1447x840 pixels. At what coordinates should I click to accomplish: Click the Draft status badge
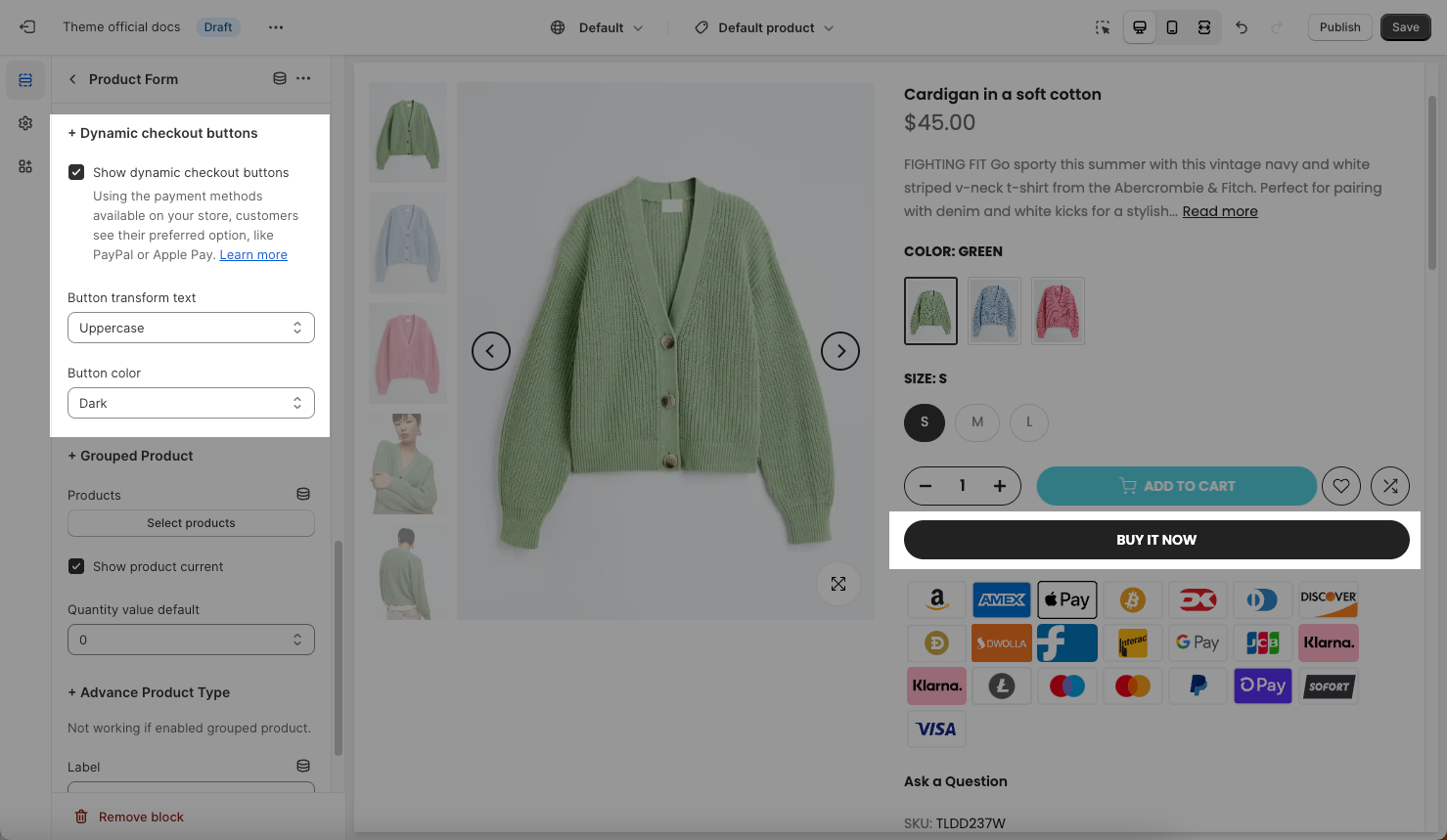[218, 27]
